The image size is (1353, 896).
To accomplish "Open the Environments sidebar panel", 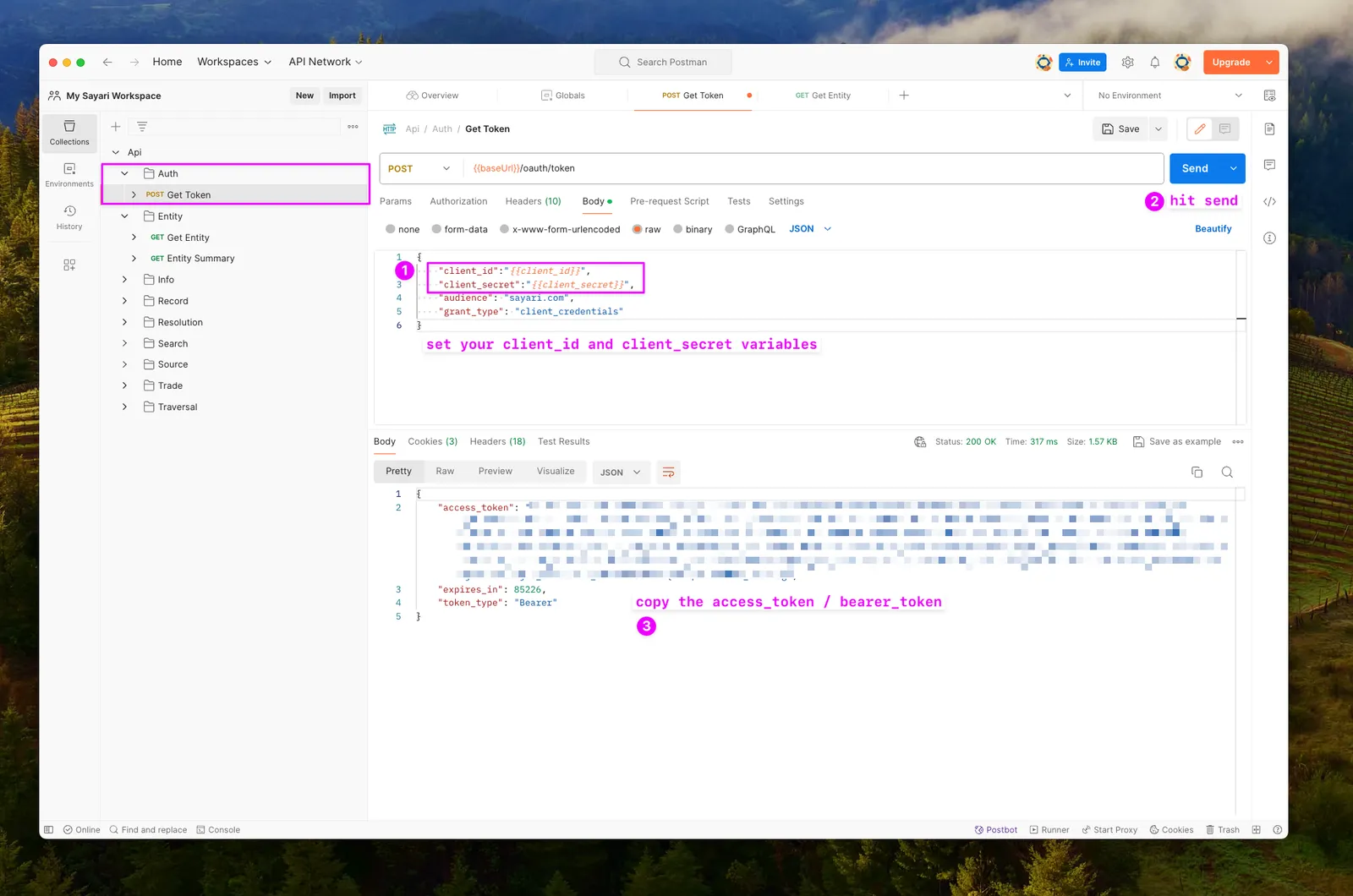I will coord(69,175).
